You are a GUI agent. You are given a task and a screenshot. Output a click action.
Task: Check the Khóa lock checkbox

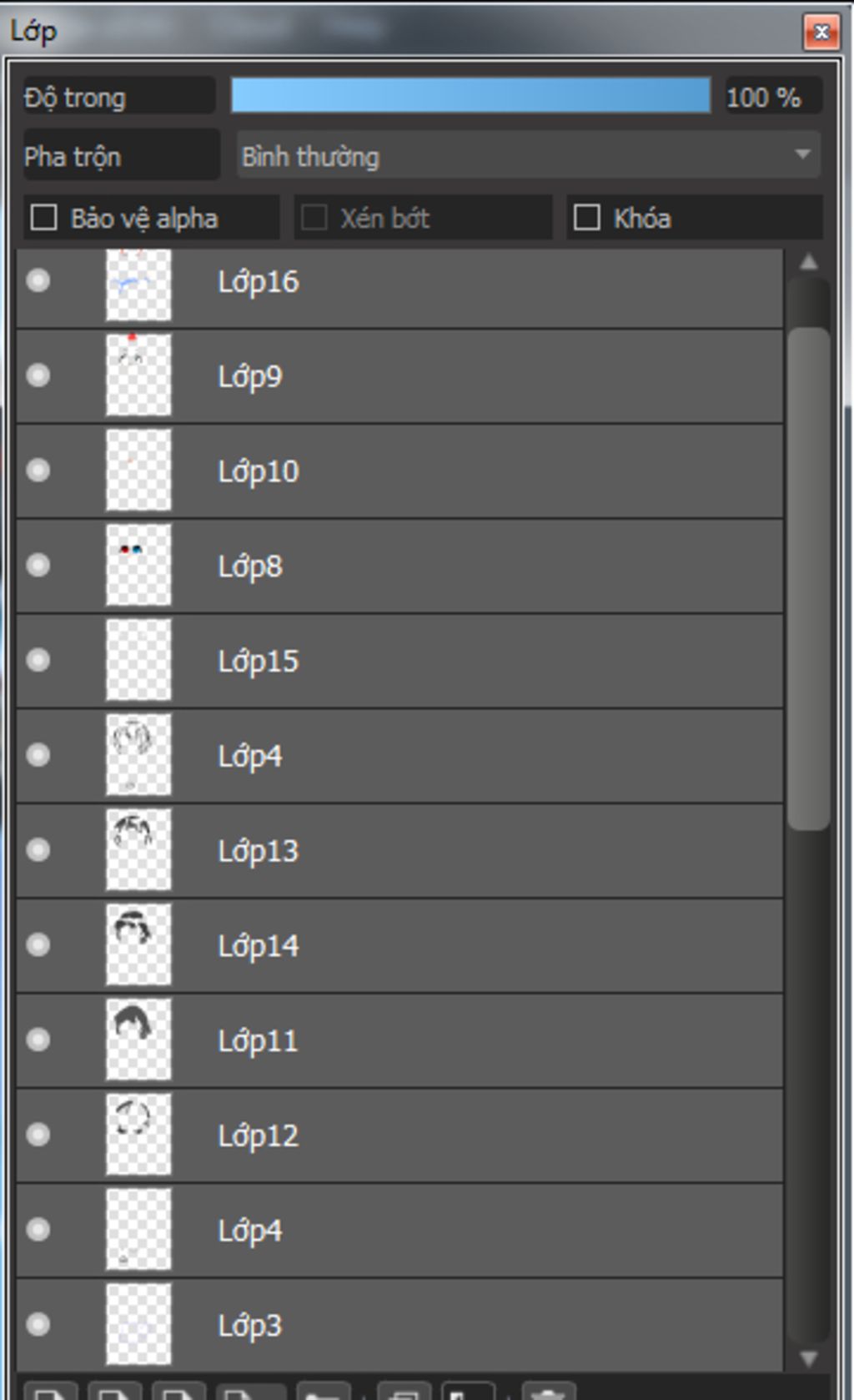point(587,218)
